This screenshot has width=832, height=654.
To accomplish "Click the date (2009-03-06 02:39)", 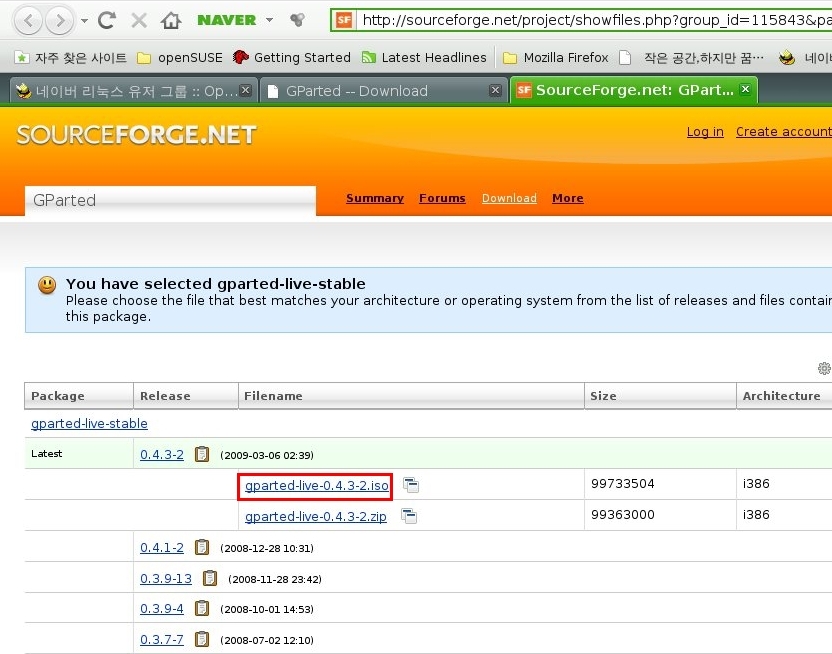I will pos(267,455).
